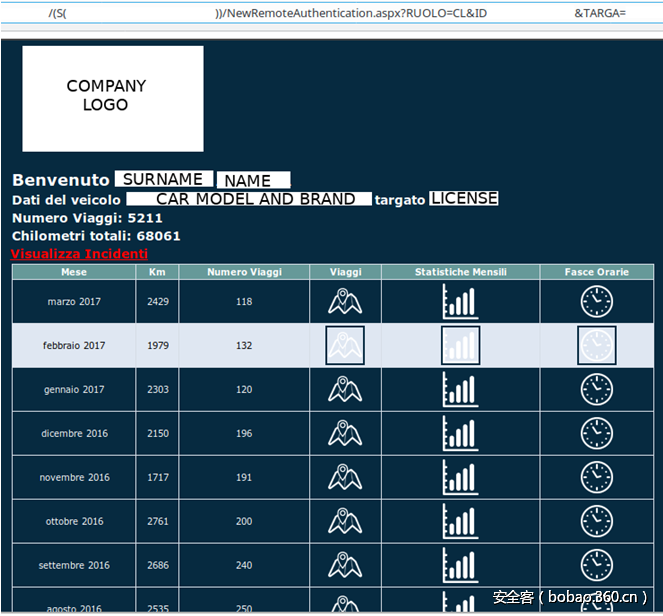Open Fasce Orarie clock for marzo 2017
Screen dimensions: 663x616
tap(597, 301)
